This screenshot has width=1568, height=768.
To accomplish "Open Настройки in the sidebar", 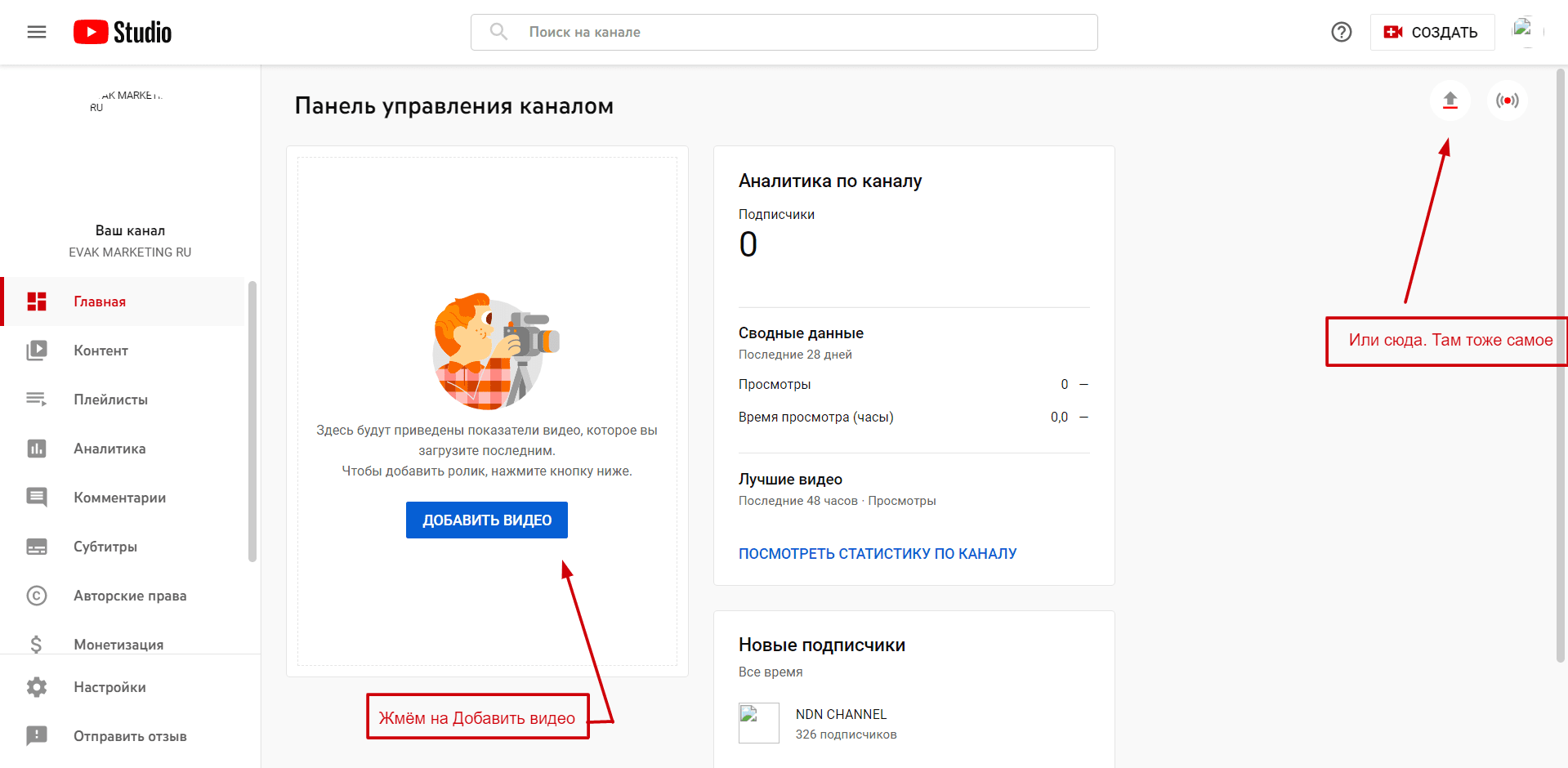I will (130, 687).
